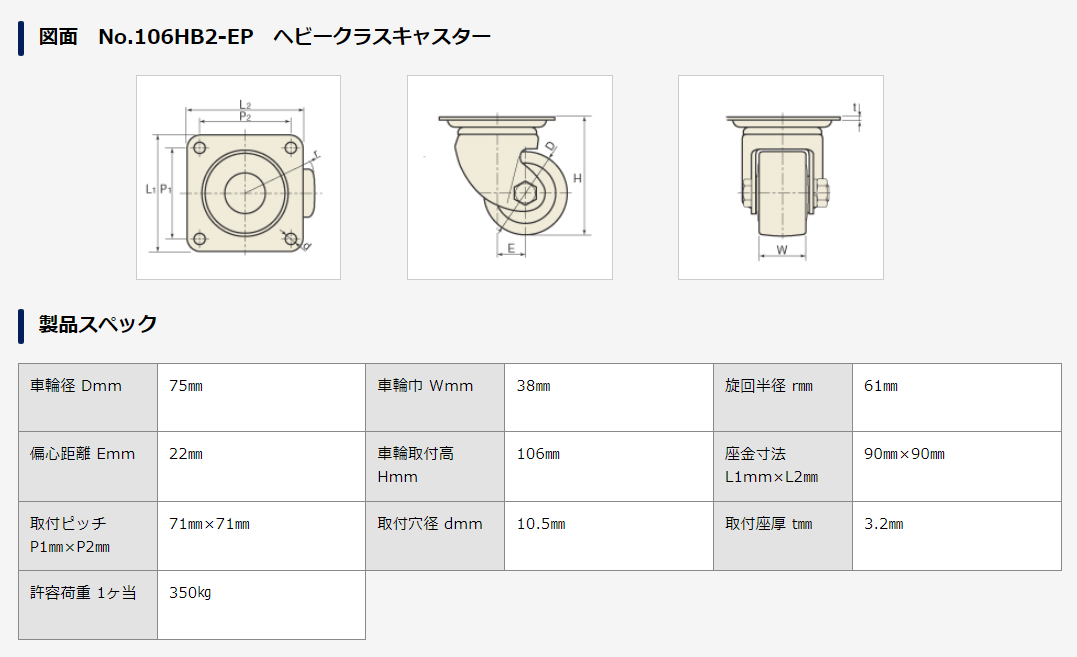Click the 取付座厚 tmm label cell
The image size is (1077, 657).
(783, 536)
